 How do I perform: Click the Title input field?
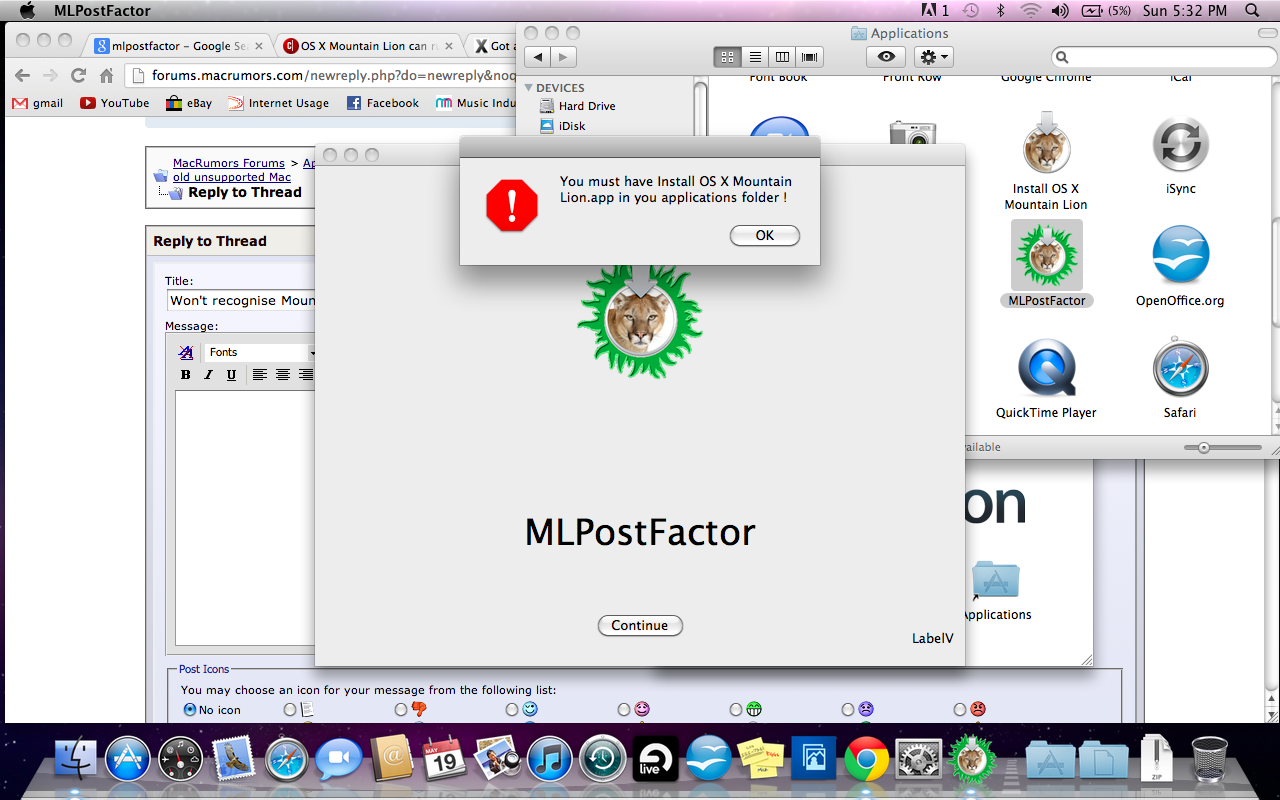click(x=241, y=300)
